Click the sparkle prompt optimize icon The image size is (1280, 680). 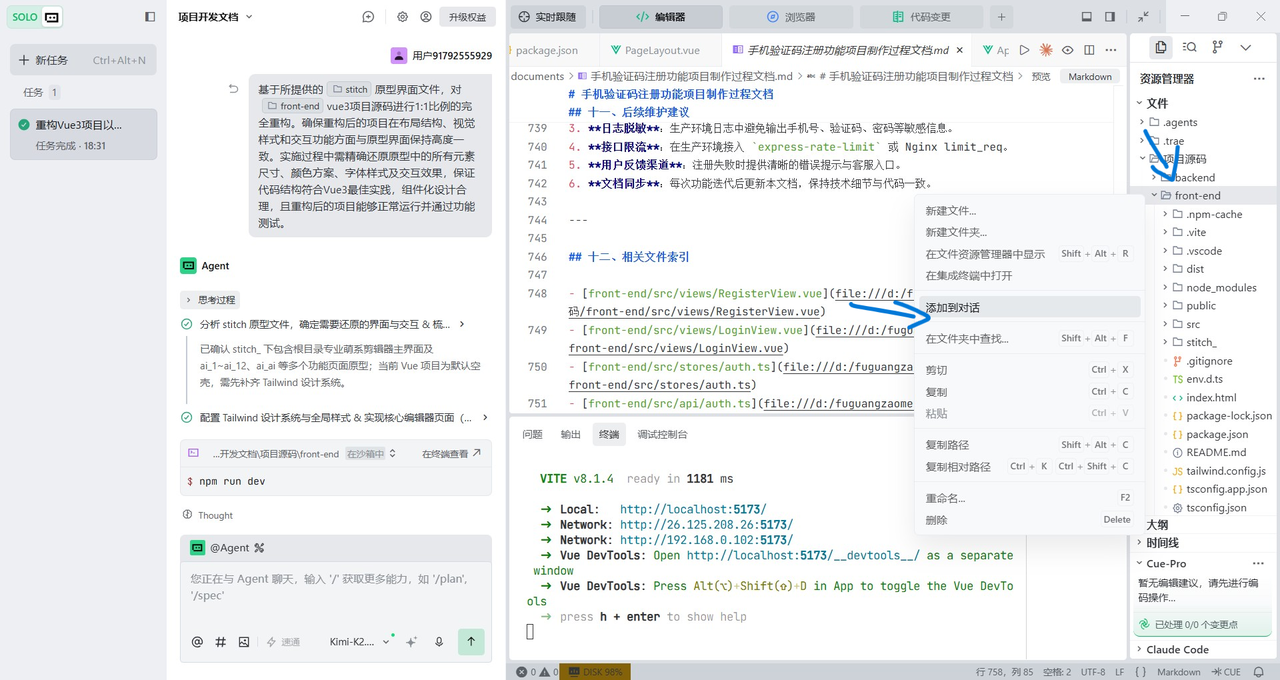pyautogui.click(x=411, y=642)
